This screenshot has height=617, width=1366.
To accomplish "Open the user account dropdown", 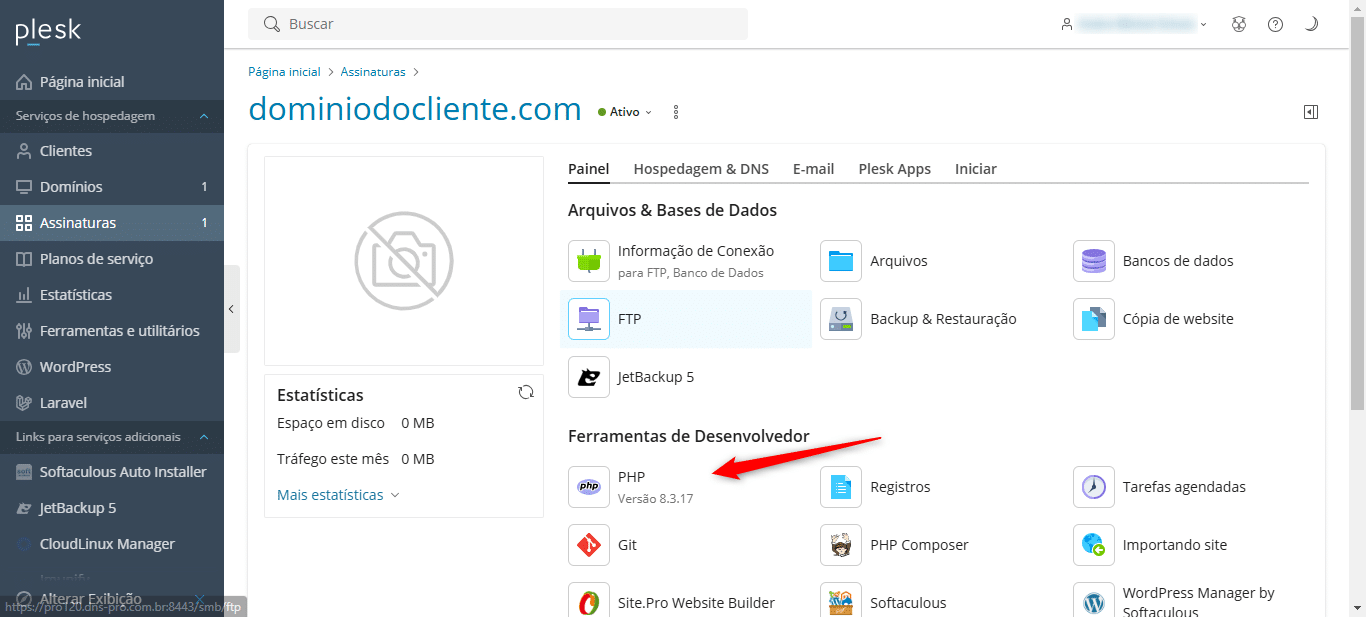I will point(1134,24).
